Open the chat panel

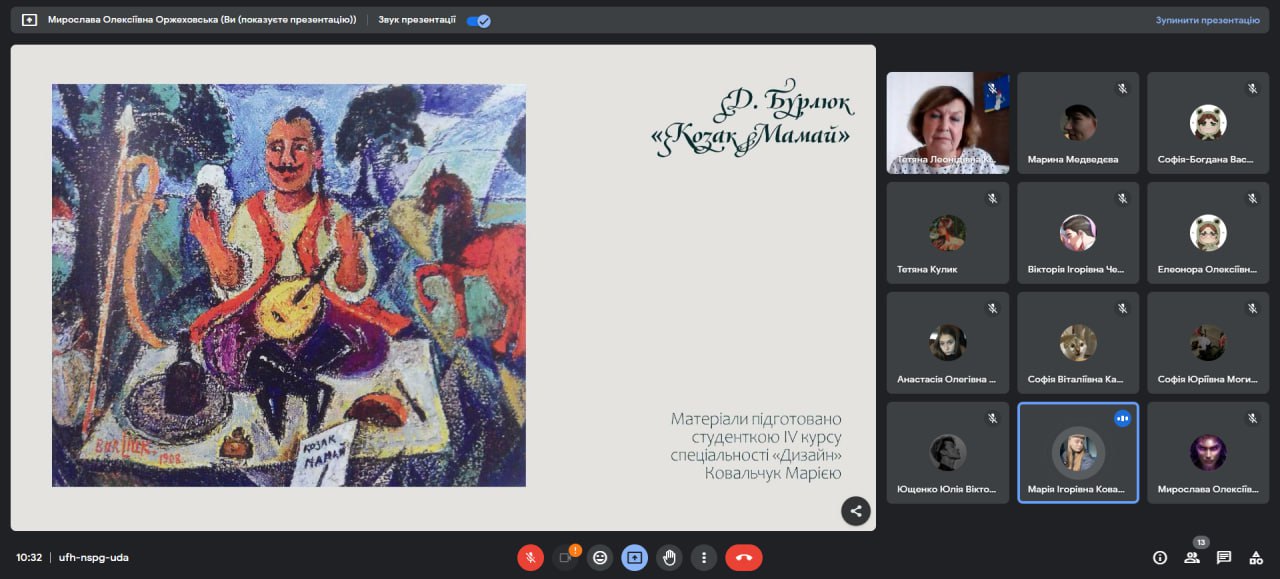coord(1224,557)
